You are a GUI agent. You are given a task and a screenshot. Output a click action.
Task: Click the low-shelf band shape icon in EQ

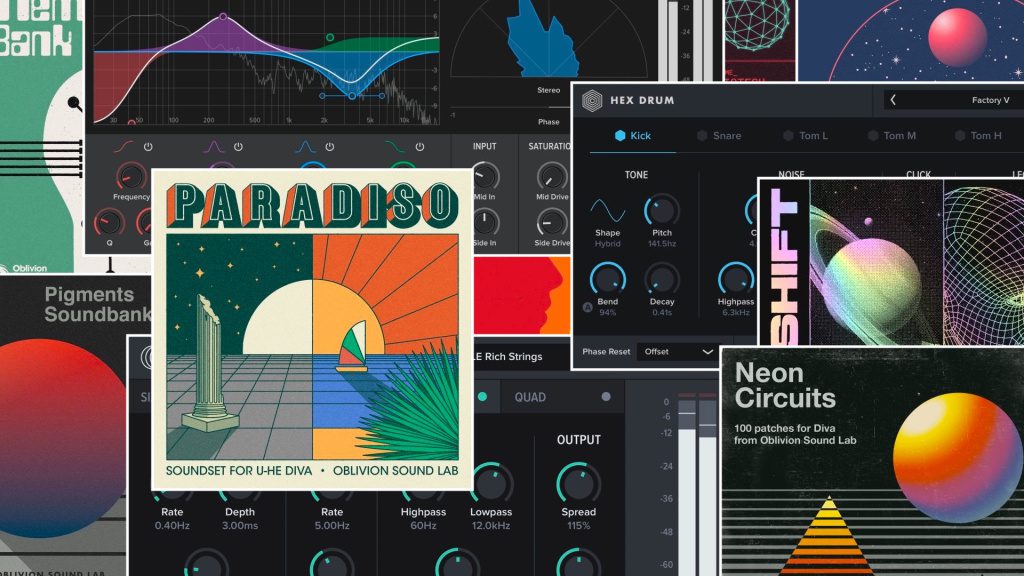coord(123,147)
